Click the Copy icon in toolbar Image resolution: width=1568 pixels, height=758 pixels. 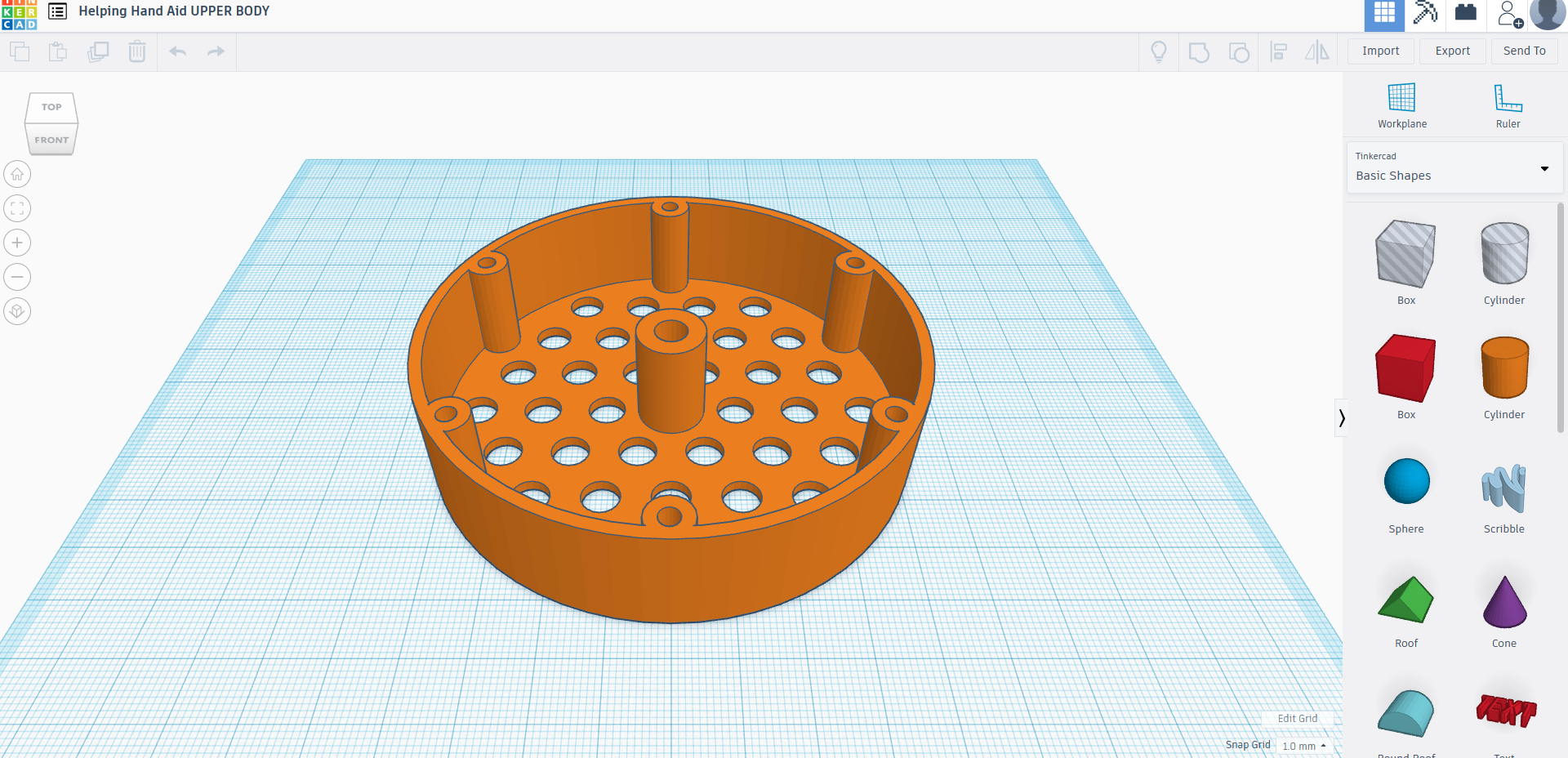point(20,52)
